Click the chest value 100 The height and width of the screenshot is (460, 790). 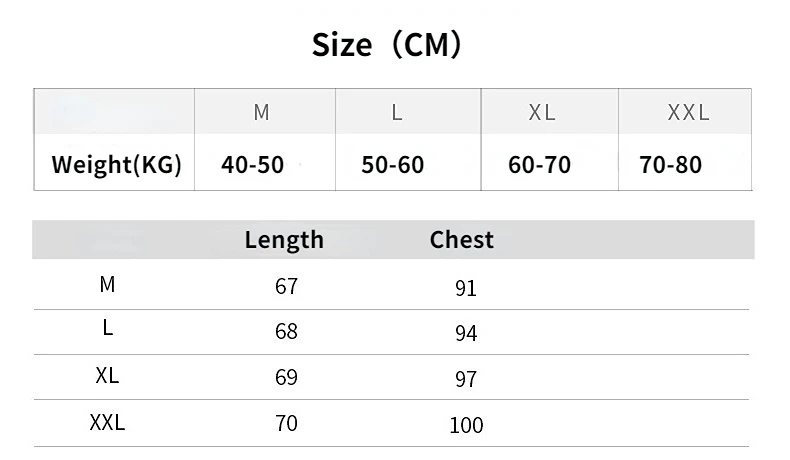[x=466, y=425]
